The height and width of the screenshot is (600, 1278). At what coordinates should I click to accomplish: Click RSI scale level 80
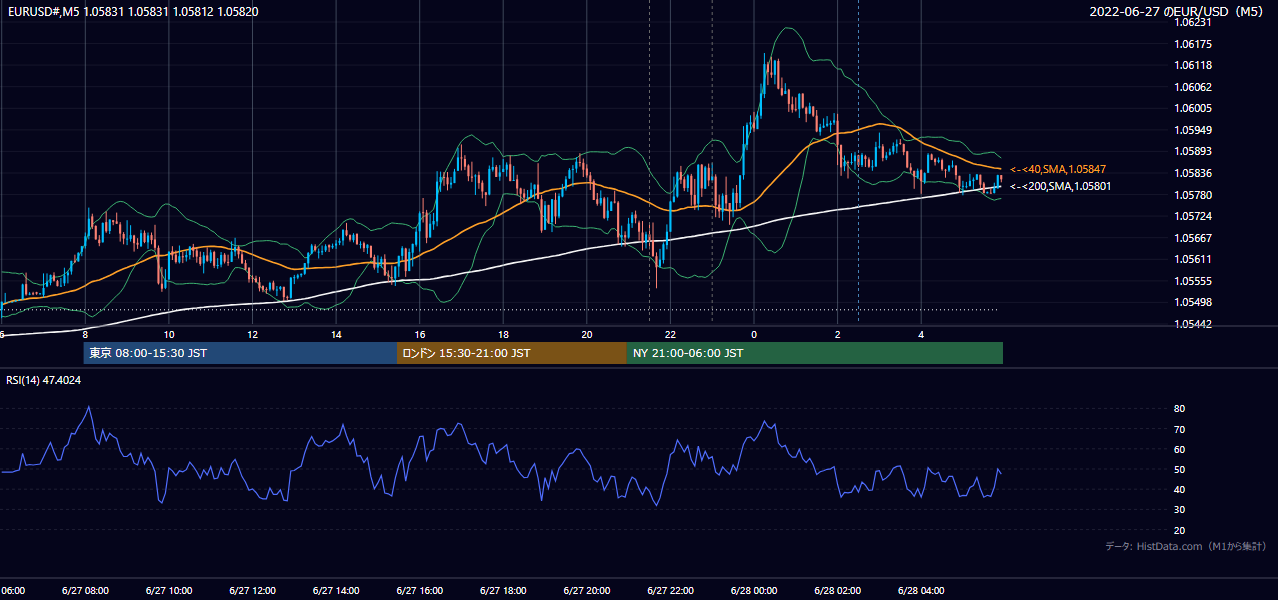[1180, 409]
